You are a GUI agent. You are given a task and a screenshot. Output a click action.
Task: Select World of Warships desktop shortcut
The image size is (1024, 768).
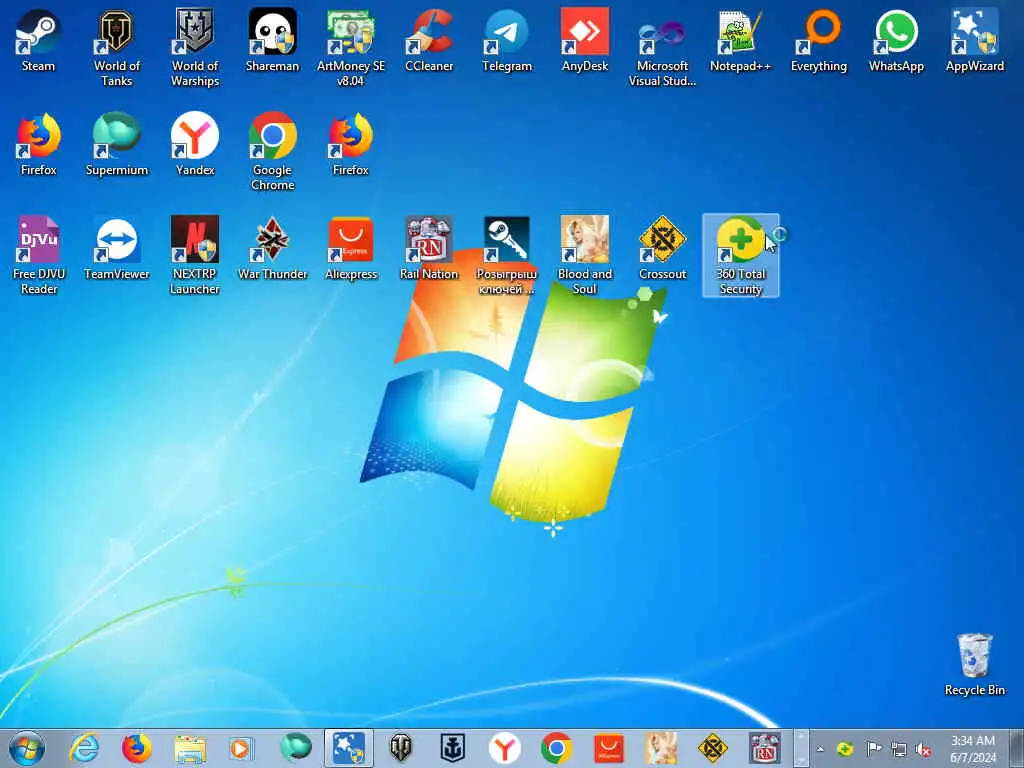pyautogui.click(x=195, y=48)
